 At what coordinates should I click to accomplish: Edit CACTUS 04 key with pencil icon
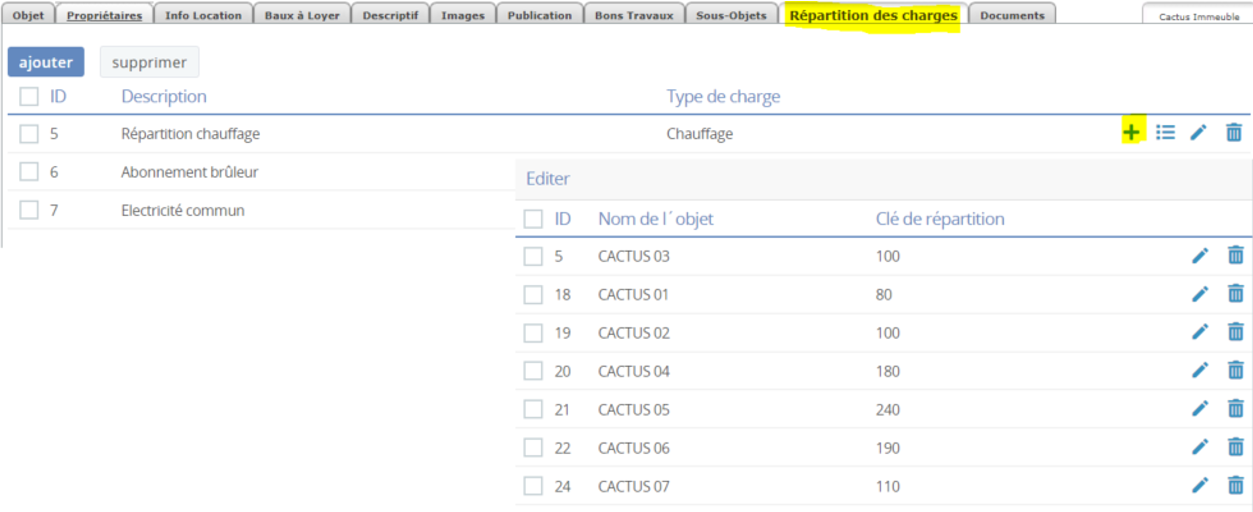pos(1200,371)
